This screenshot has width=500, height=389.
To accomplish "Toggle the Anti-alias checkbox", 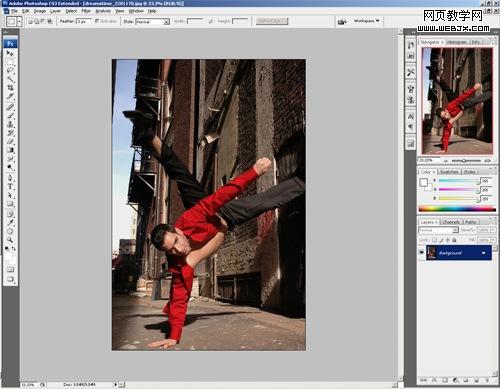I will coord(97,21).
